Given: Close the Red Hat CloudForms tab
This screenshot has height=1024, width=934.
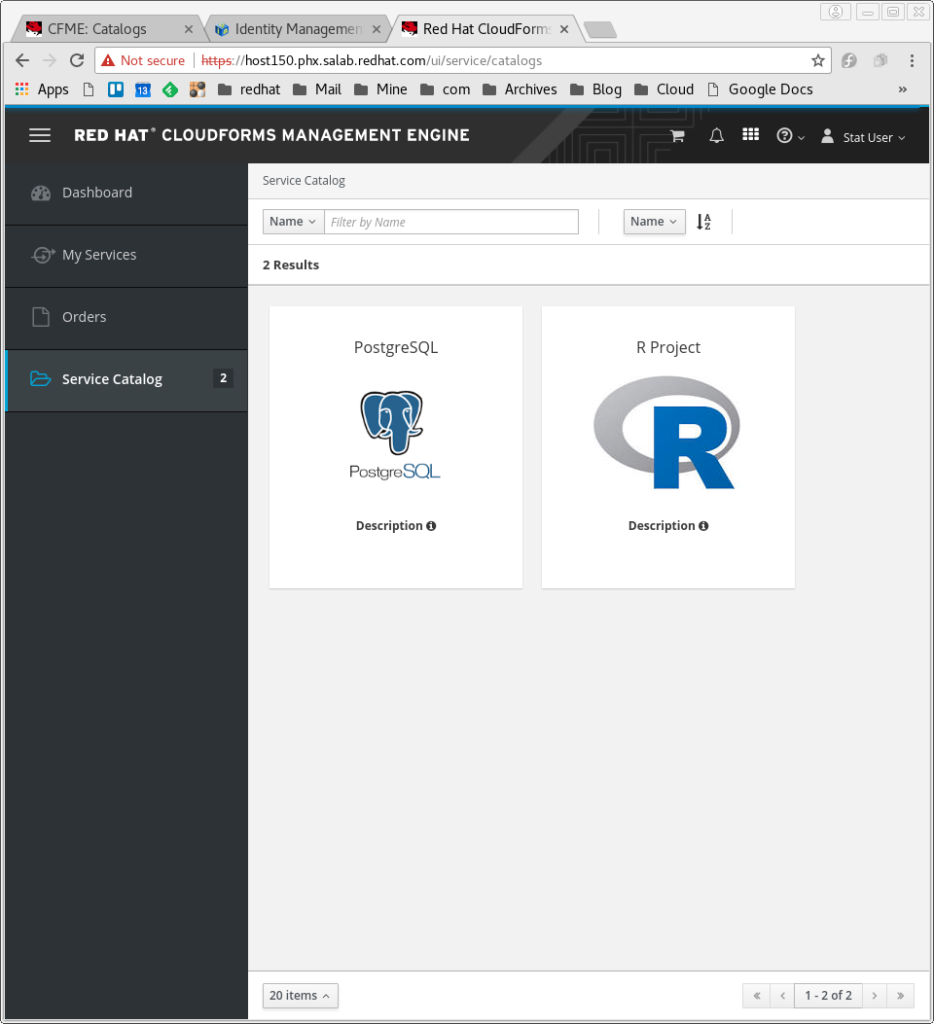Looking at the screenshot, I should click(x=564, y=29).
